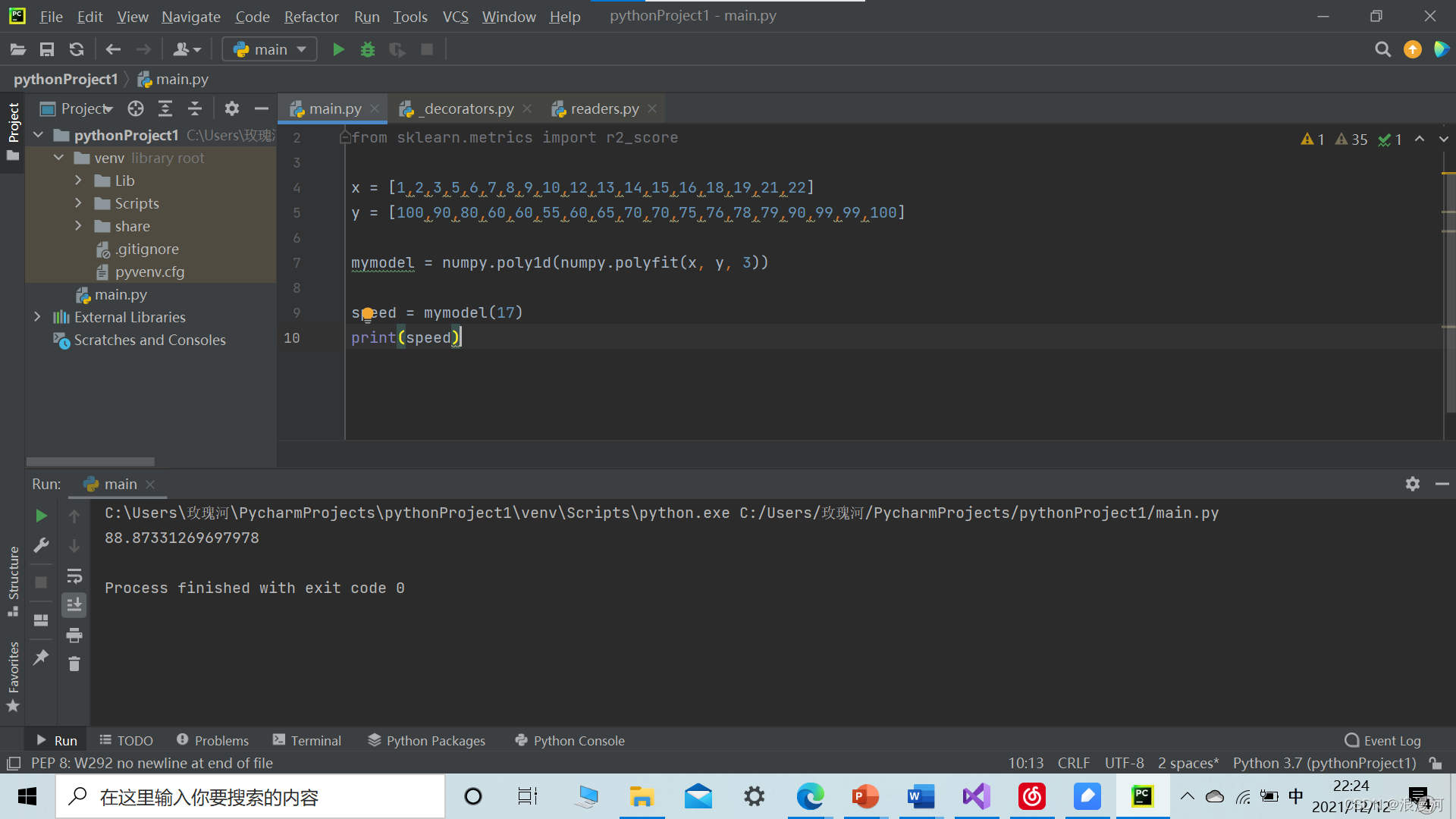Open the Refactor menu
The image size is (1456, 819).
(311, 16)
